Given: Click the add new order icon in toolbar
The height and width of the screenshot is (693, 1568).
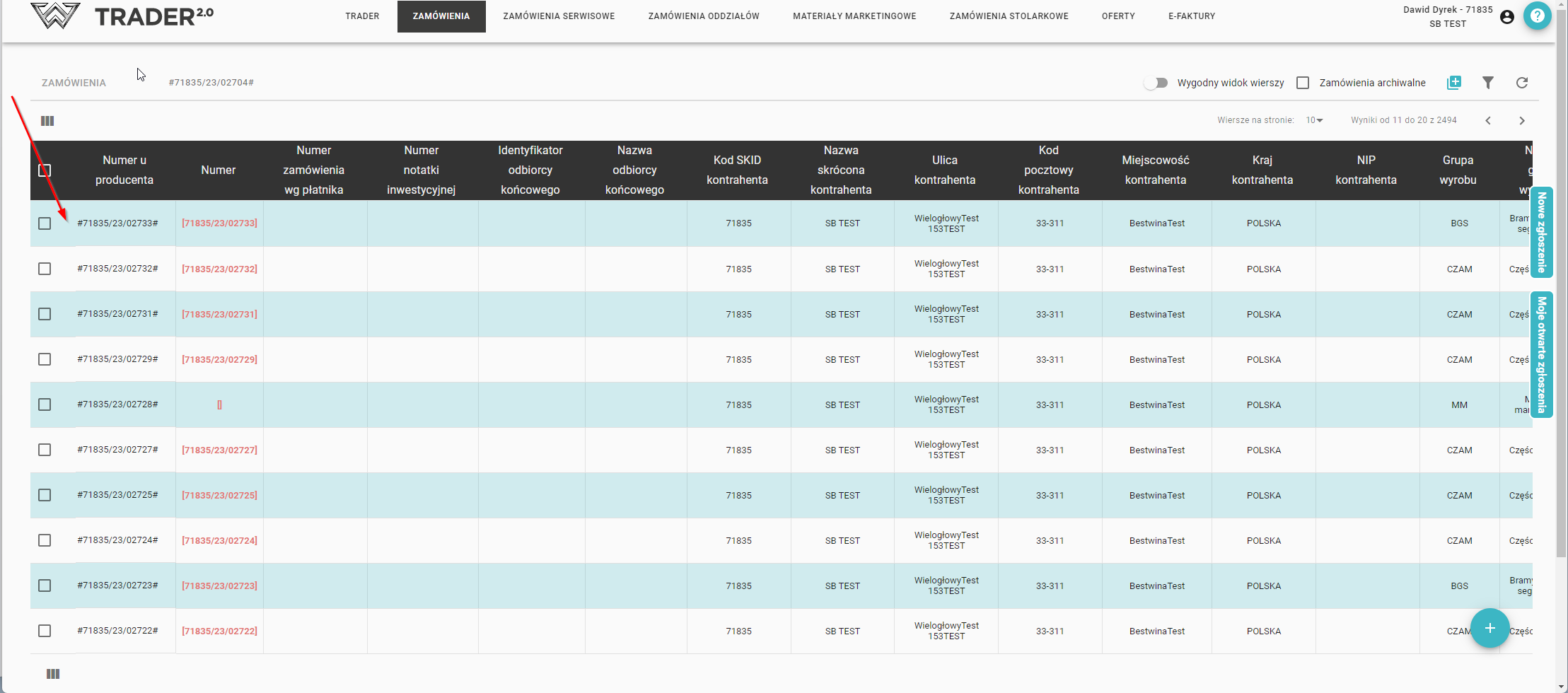Looking at the screenshot, I should point(1453,83).
